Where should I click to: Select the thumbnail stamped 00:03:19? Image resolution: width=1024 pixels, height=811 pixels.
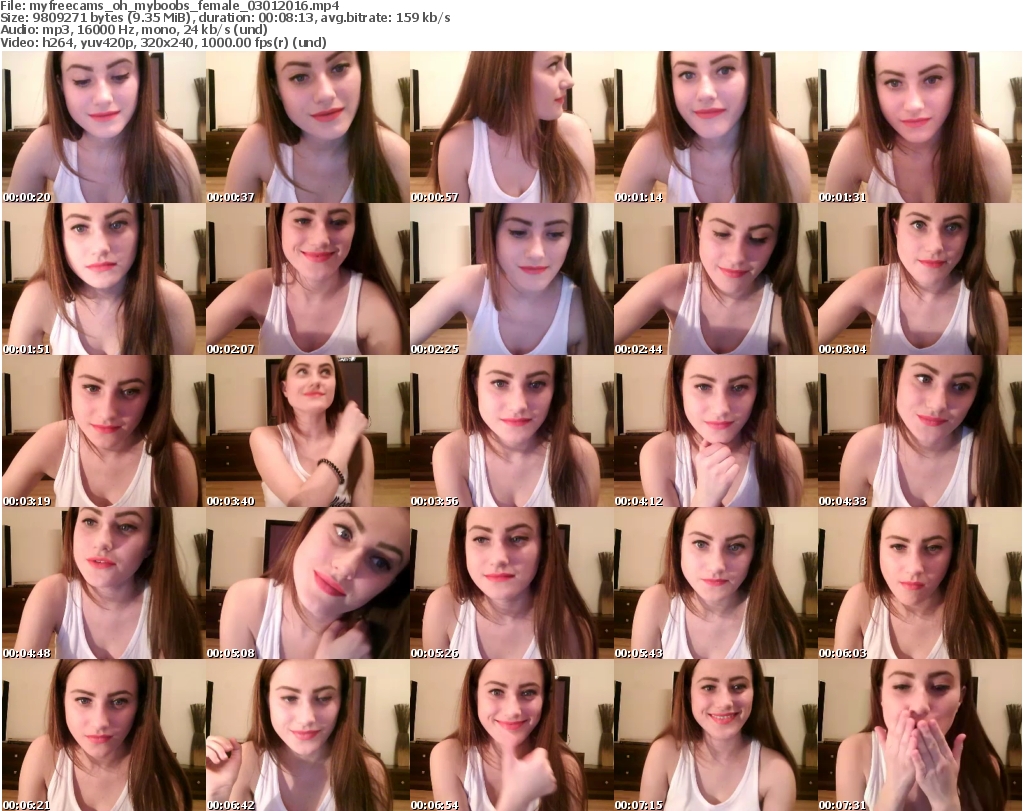(x=103, y=432)
